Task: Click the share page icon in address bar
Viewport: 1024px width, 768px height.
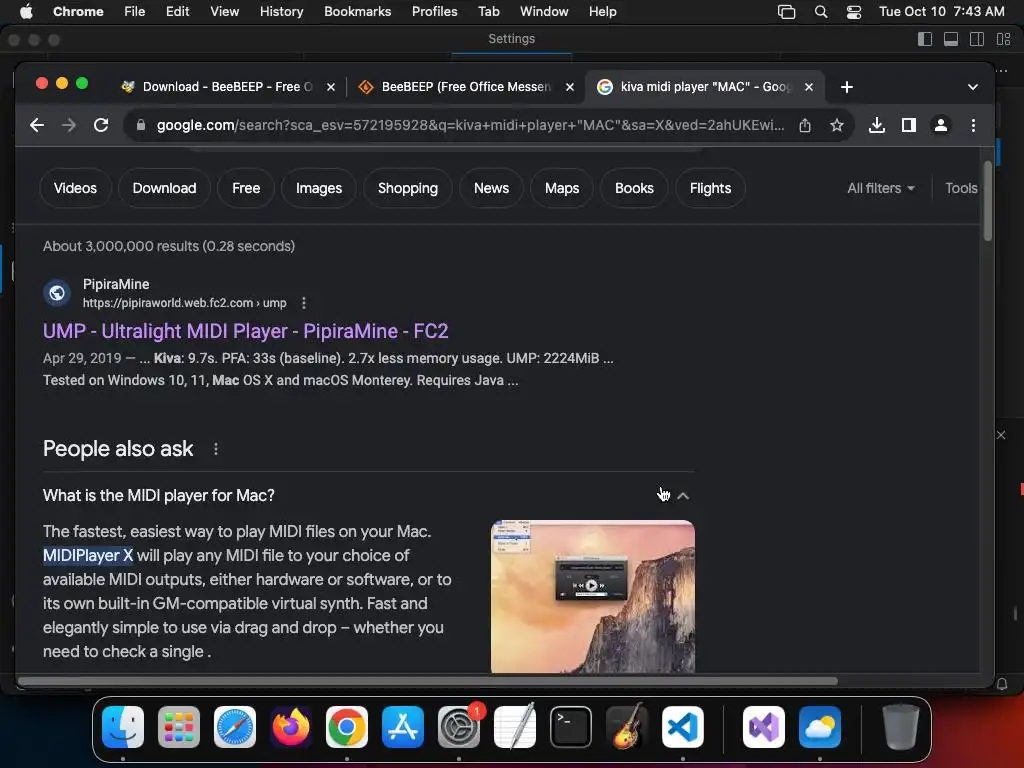Action: click(805, 125)
